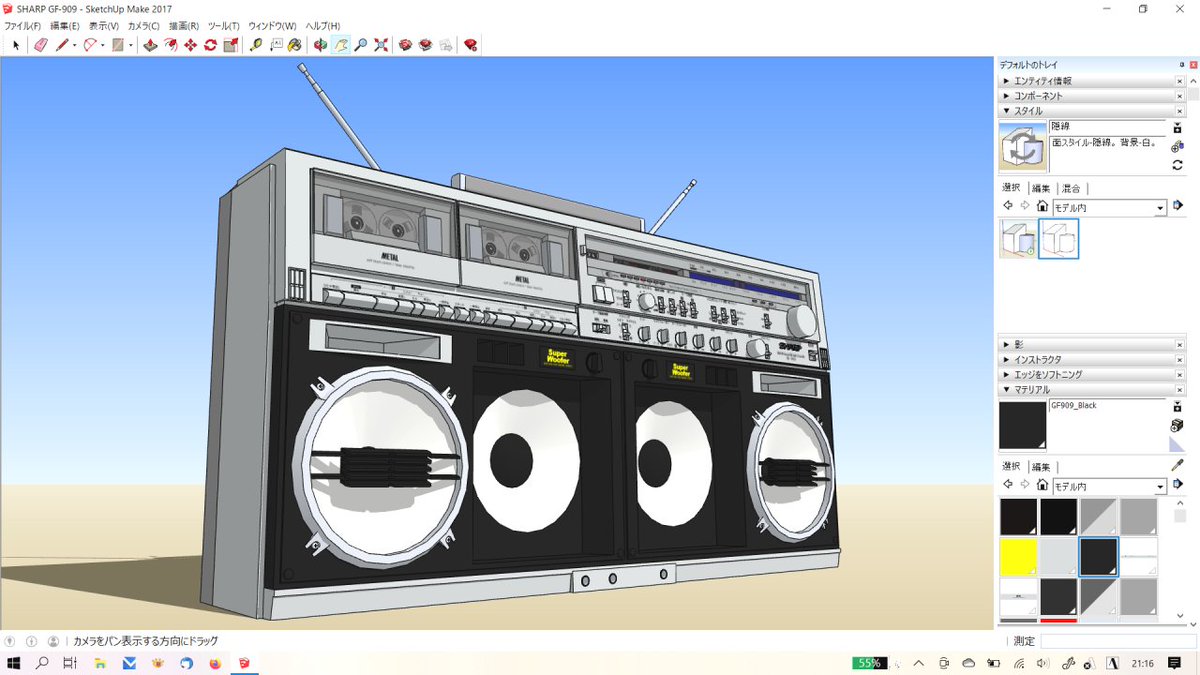Viewport: 1200px width, 675px height.
Task: Click the style name 隠線 field
Action: point(1107,127)
